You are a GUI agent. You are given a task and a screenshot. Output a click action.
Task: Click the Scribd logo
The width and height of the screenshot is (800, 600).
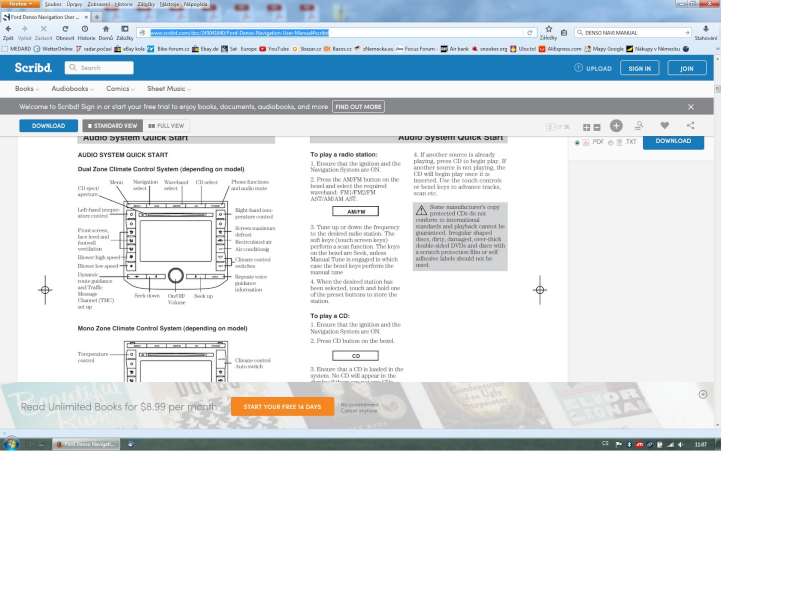click(x=33, y=68)
